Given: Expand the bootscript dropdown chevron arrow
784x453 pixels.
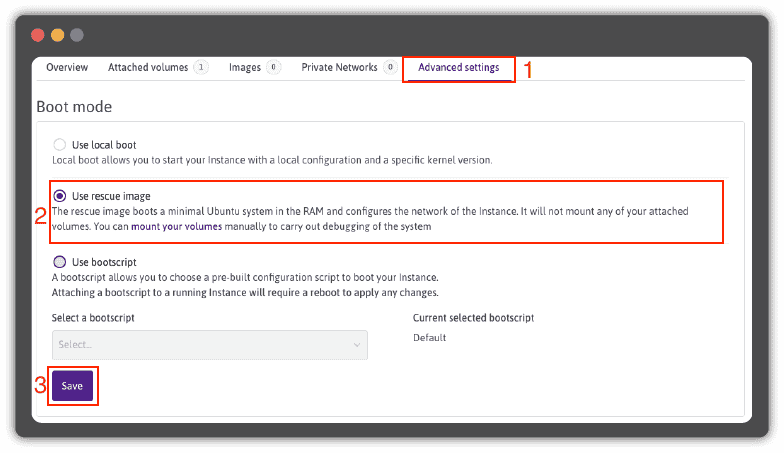Looking at the screenshot, I should (357, 345).
